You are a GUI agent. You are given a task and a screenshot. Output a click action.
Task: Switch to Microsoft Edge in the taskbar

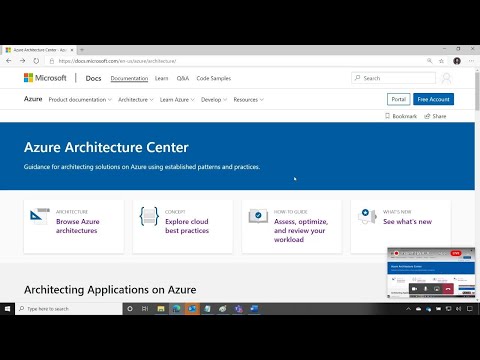(x=176, y=309)
